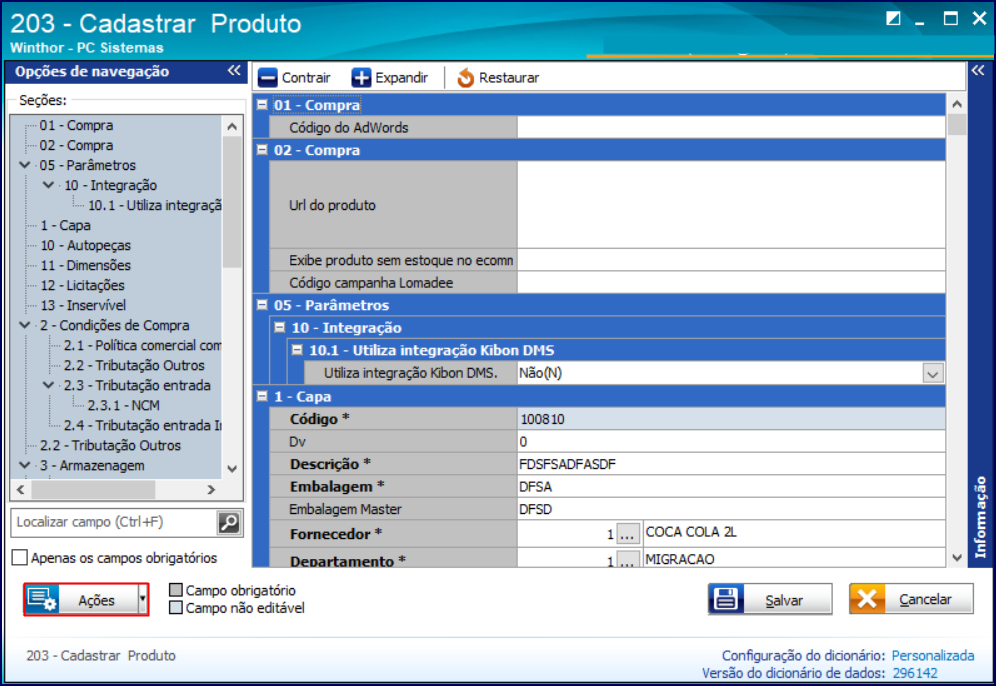Open Fornecedor lookup ellipsis button
Image resolution: width=996 pixels, height=686 pixels.
(627, 534)
